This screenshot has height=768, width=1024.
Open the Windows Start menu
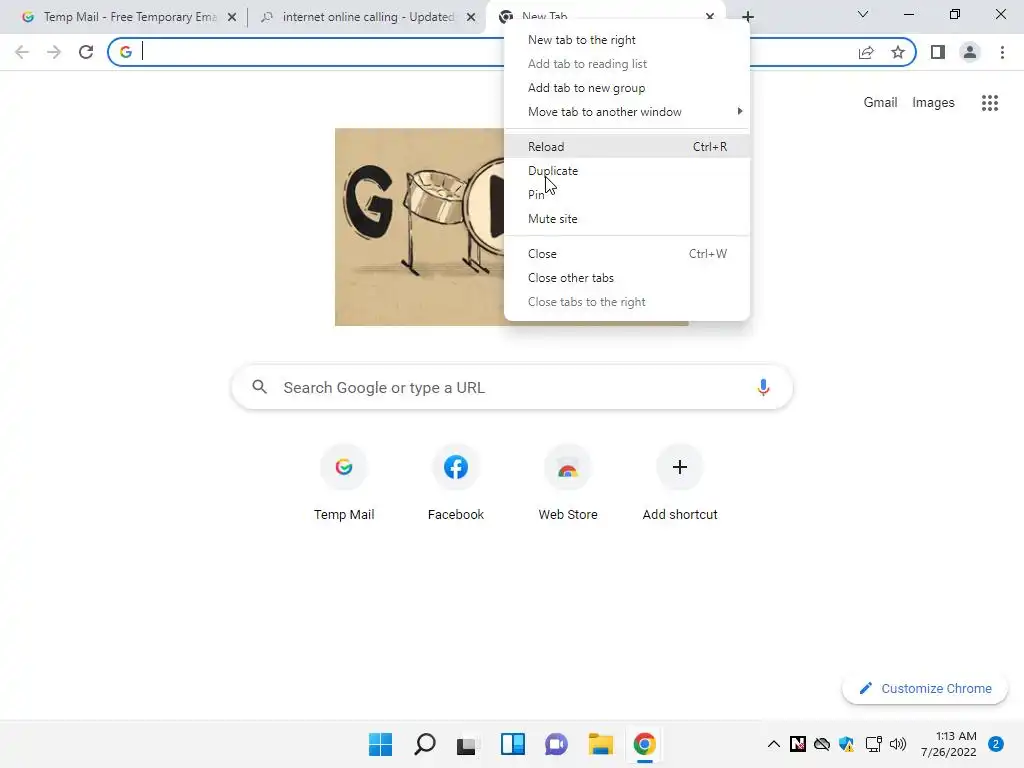pyautogui.click(x=381, y=744)
